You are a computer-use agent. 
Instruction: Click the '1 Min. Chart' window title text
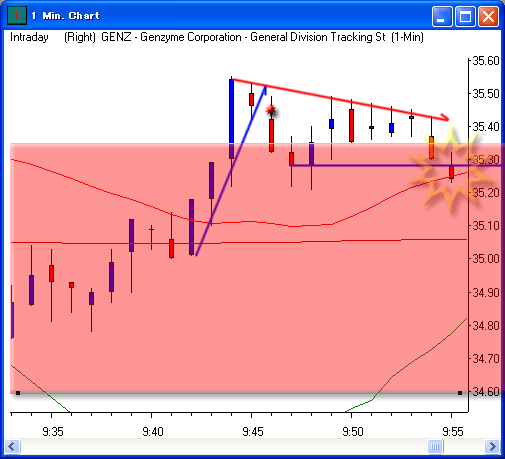(66, 16)
